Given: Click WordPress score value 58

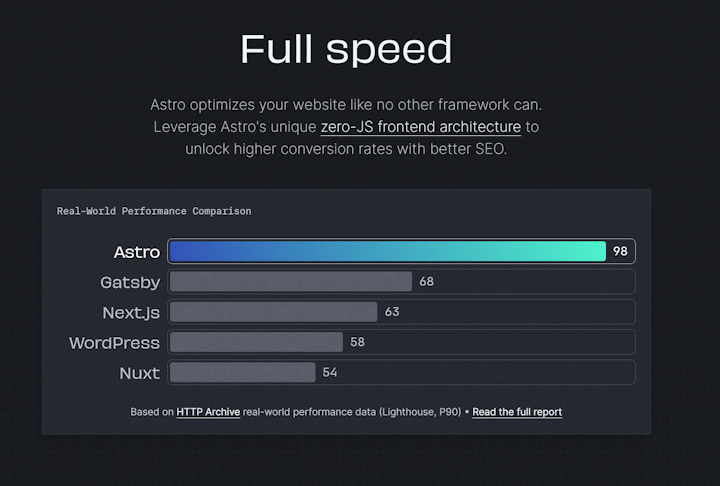Looking at the screenshot, I should (357, 342).
